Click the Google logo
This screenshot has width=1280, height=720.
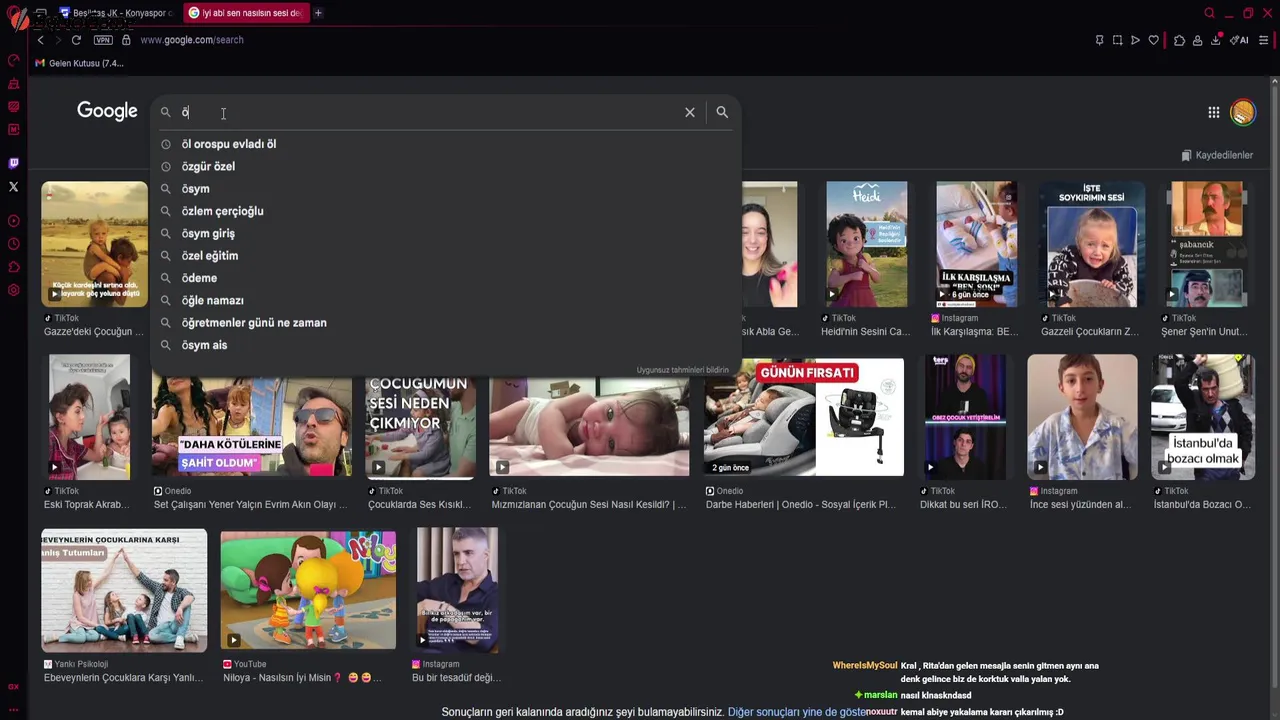pyautogui.click(x=107, y=111)
